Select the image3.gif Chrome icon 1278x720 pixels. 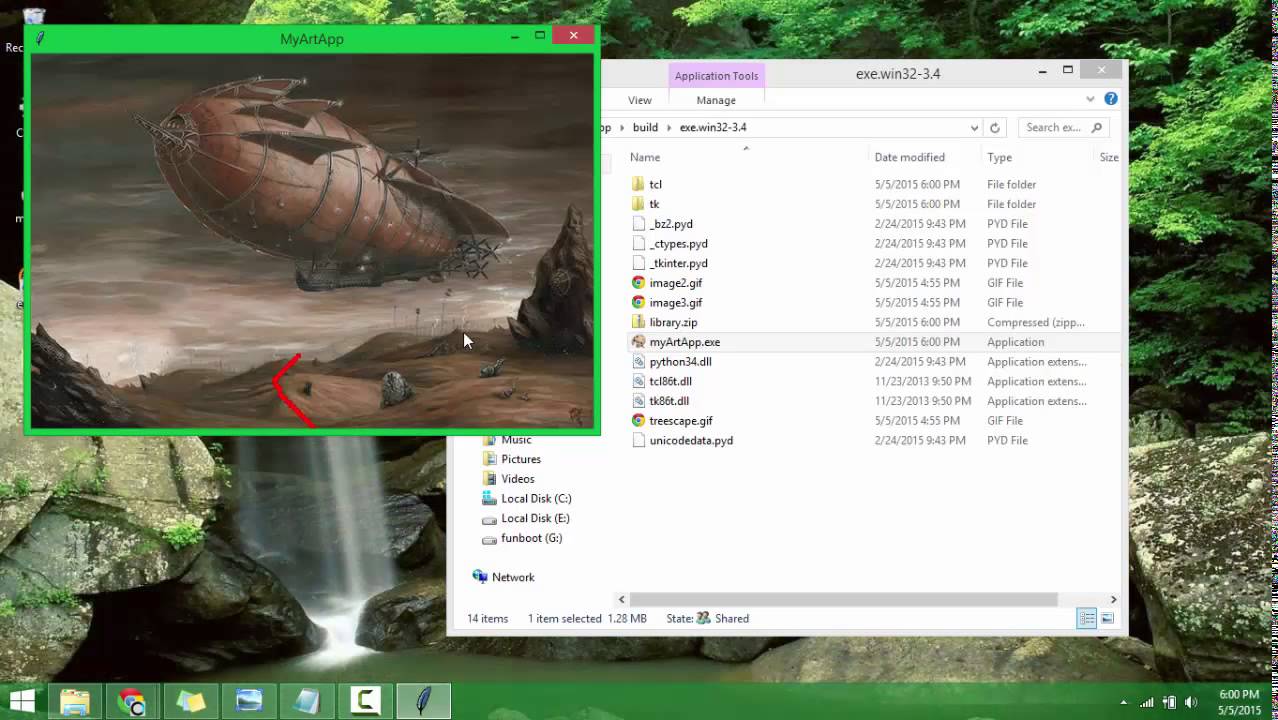[638, 302]
